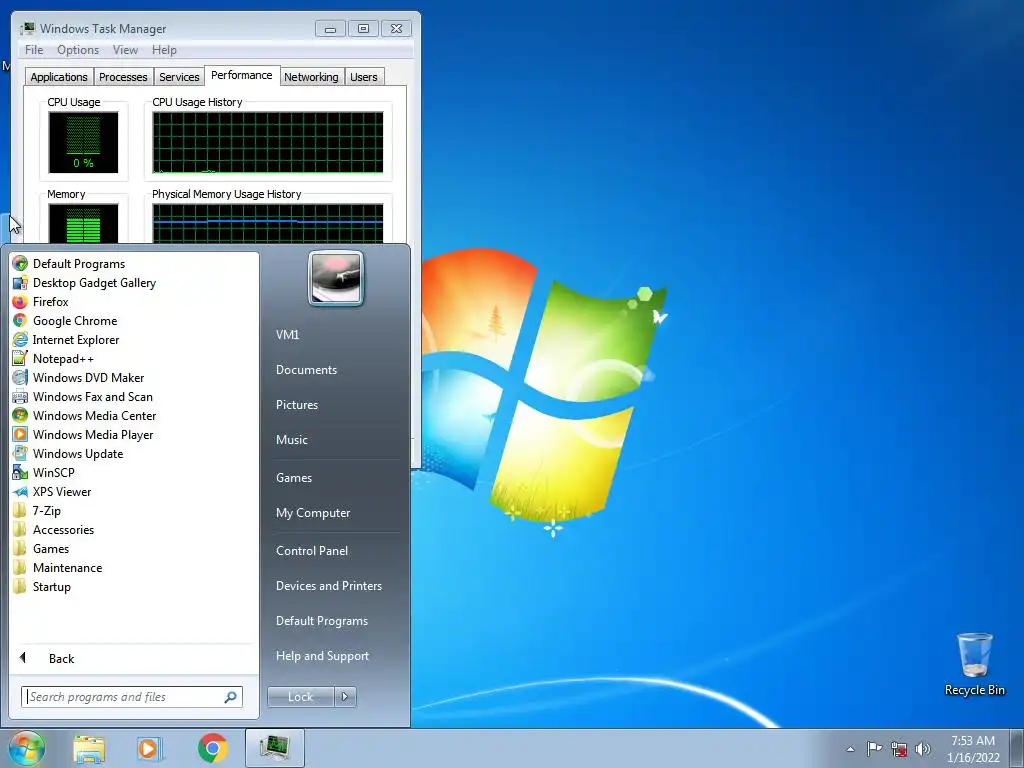The height and width of the screenshot is (768, 1024).
Task: Click the Show desktop button
Action: (x=1016, y=748)
